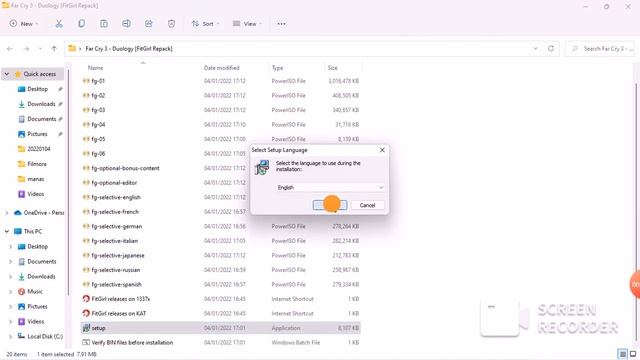Open recent locations chevron beside Forward arrow
The image size is (640, 360).
click(40, 49)
